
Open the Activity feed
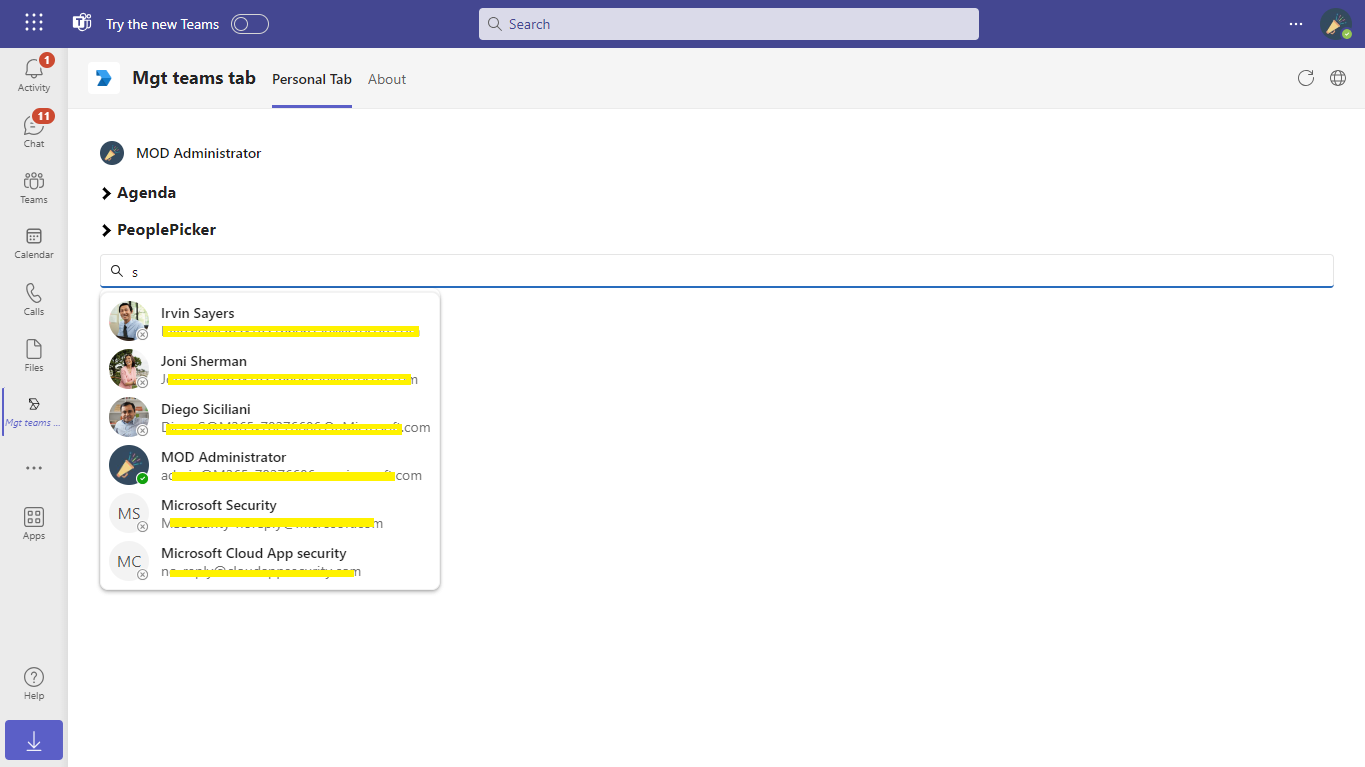[34, 75]
